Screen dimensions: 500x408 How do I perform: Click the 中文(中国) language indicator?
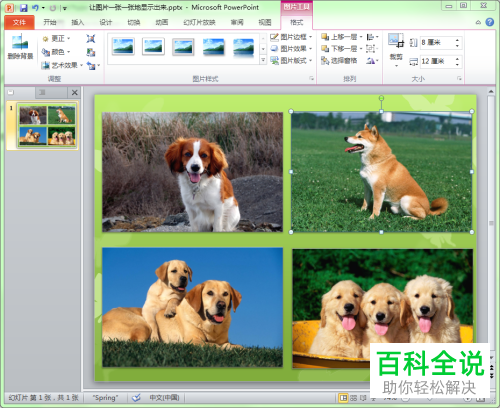(x=164, y=398)
